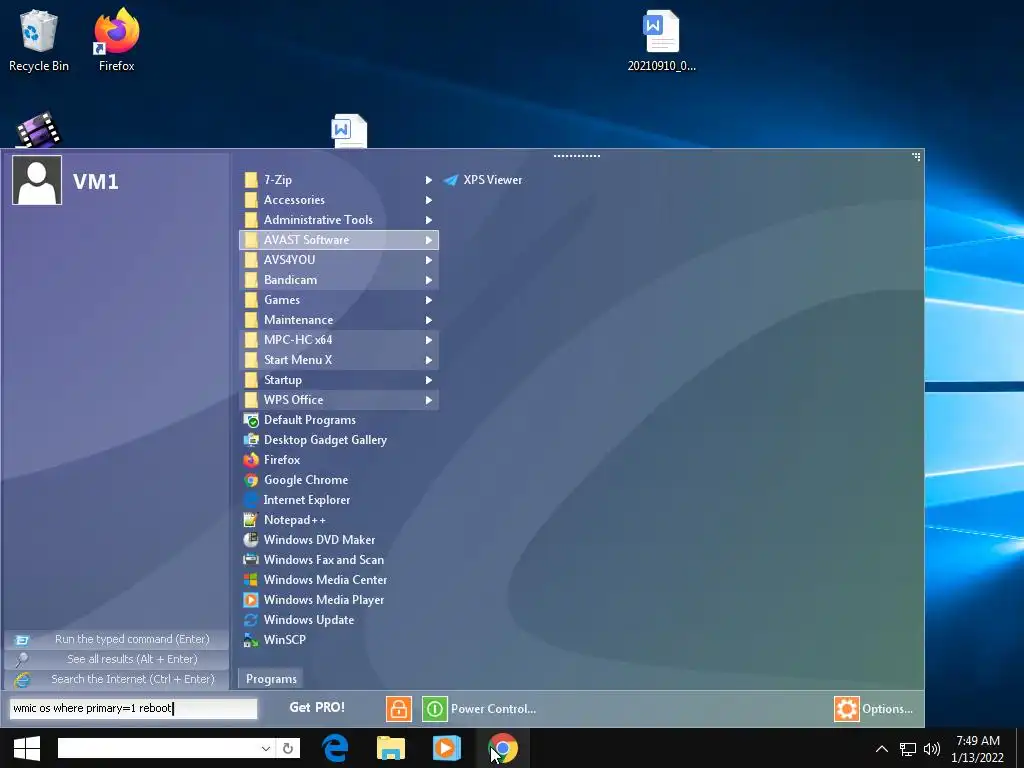Viewport: 1024px width, 768px height.
Task: Open the Start Menu X folder
Action: pos(339,360)
